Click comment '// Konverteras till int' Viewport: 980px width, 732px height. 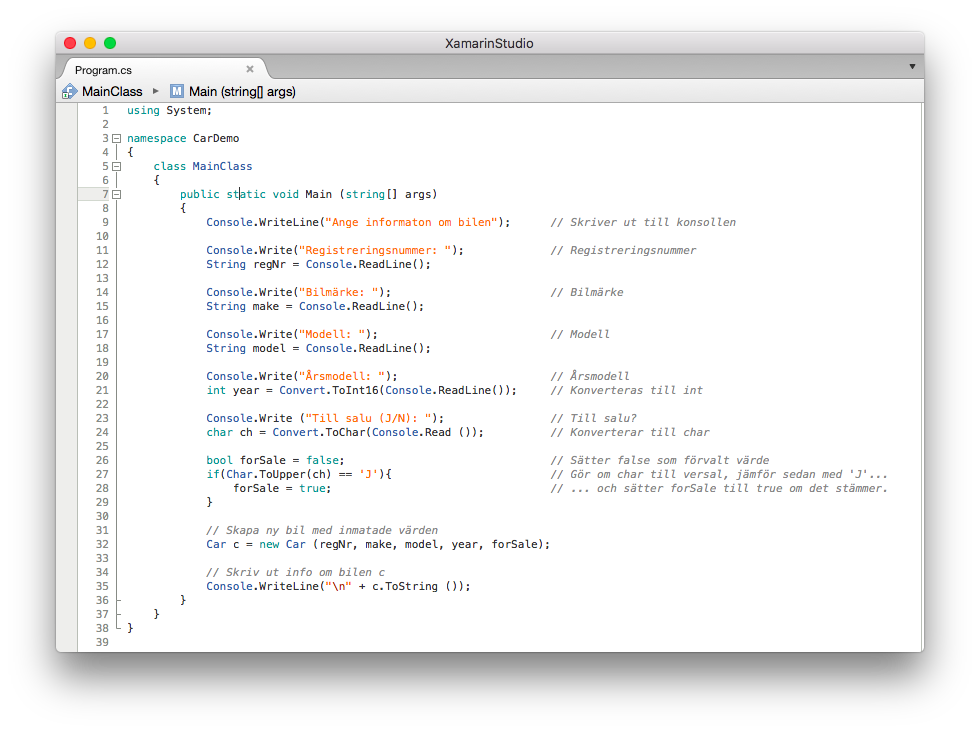[x=626, y=390]
